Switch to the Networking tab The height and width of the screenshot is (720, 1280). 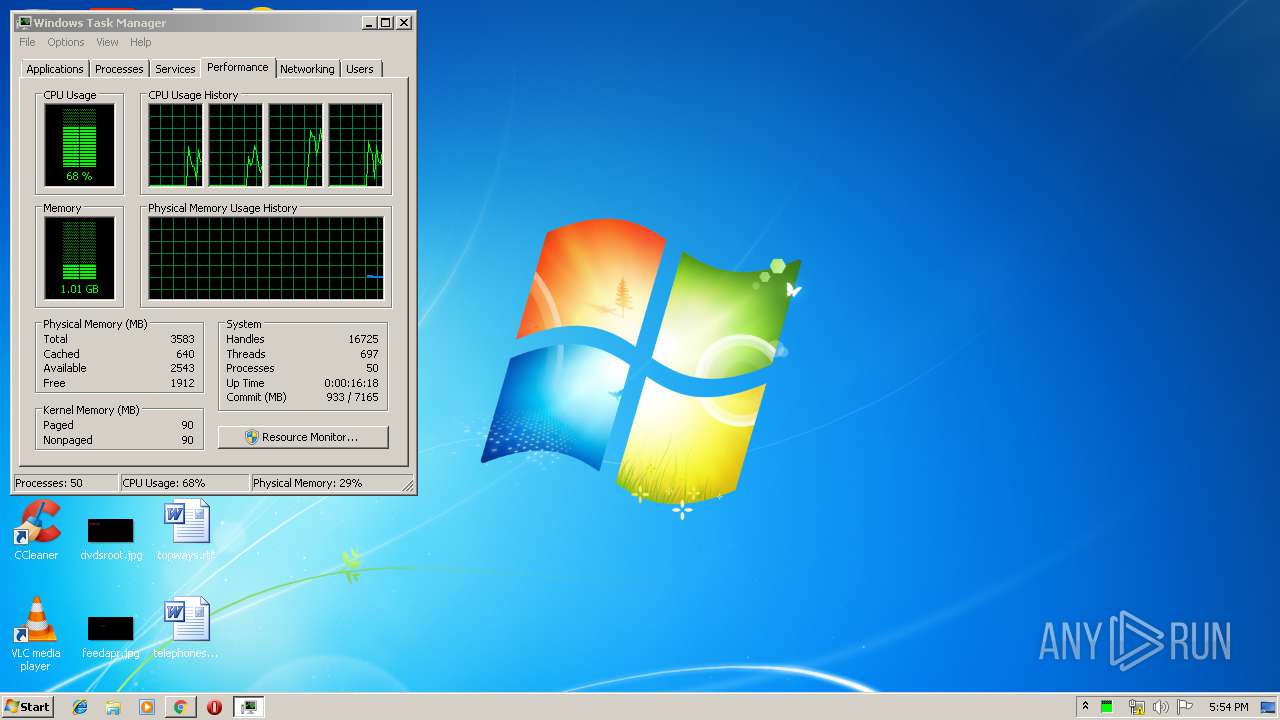(x=307, y=69)
